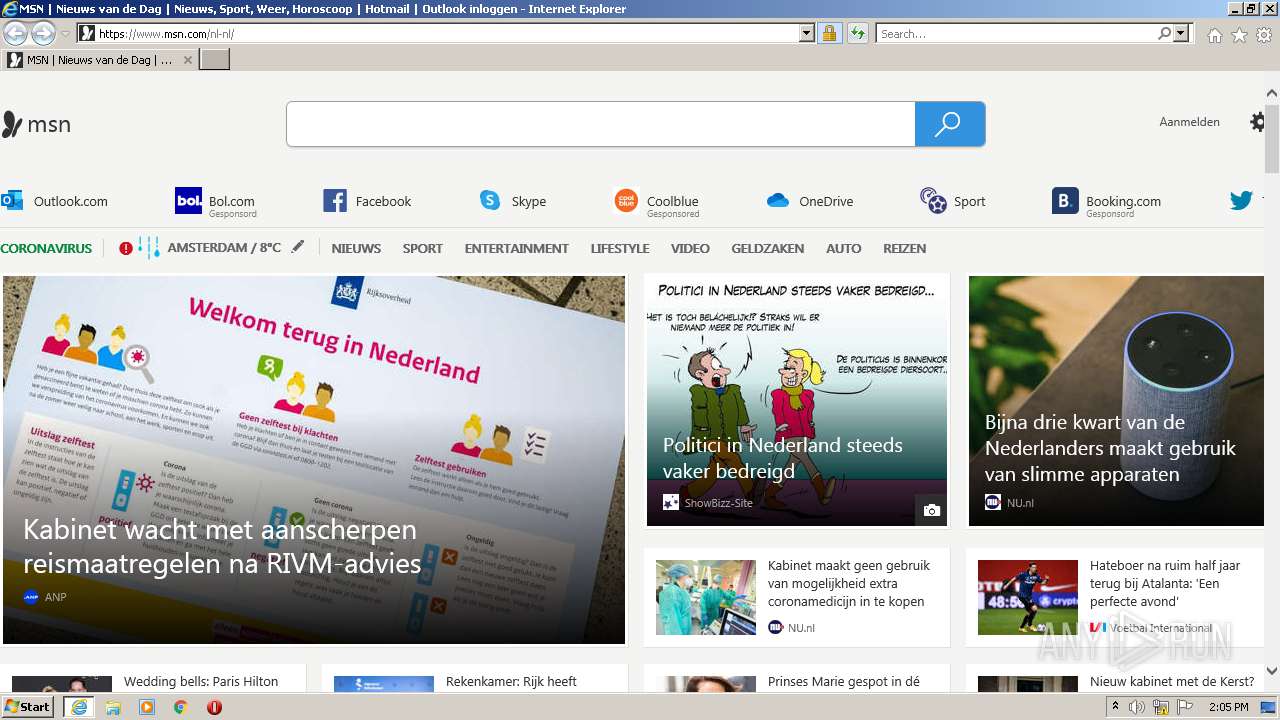Open MSN page settings gear icon
1280x720 pixels.
click(1258, 122)
